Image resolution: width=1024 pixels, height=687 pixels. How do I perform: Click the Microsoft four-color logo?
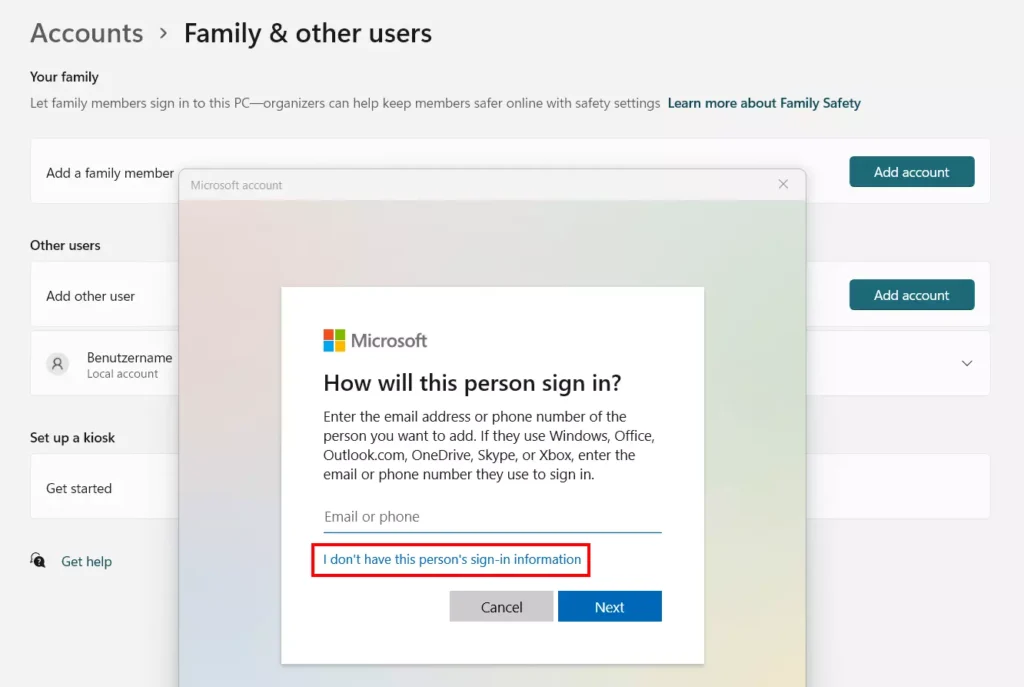pyautogui.click(x=334, y=340)
